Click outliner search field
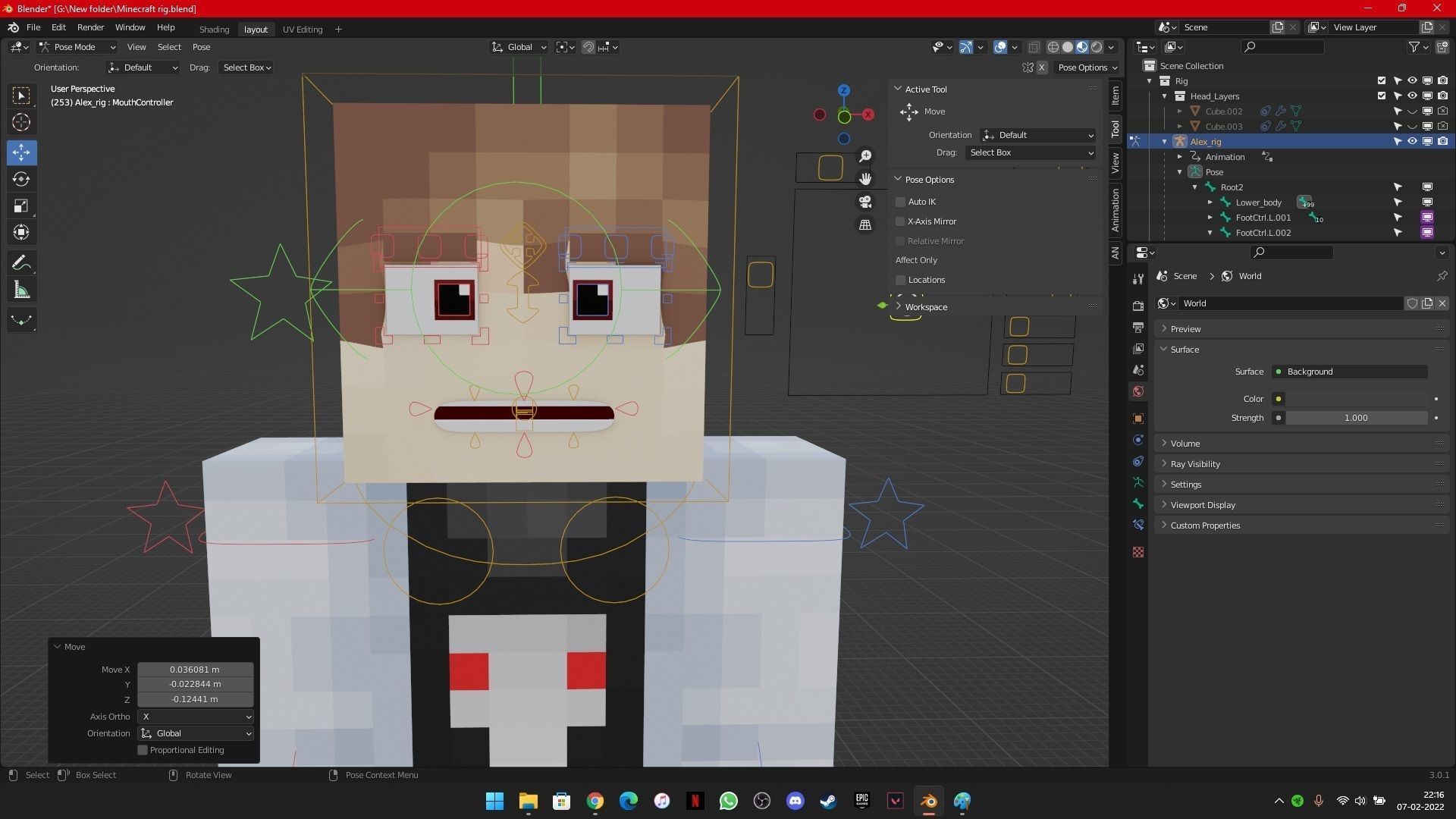Screen dimensions: 1456x819 click(x=1282, y=47)
